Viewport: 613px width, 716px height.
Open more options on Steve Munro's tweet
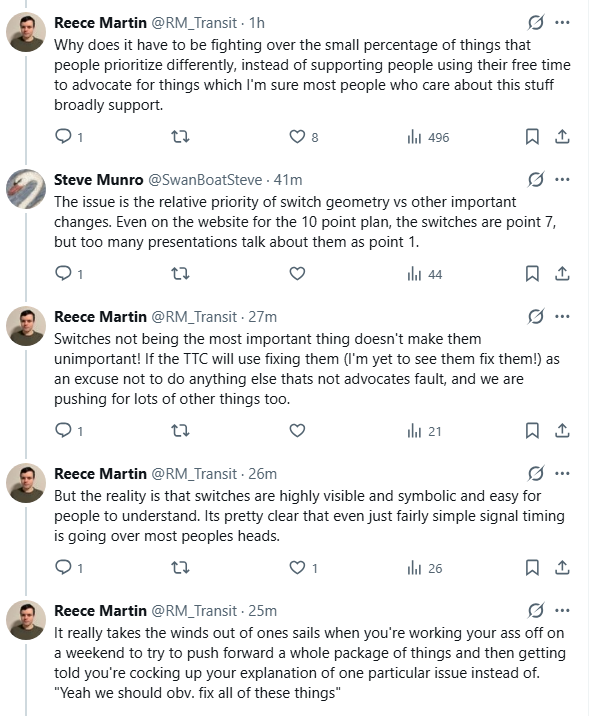coord(562,180)
